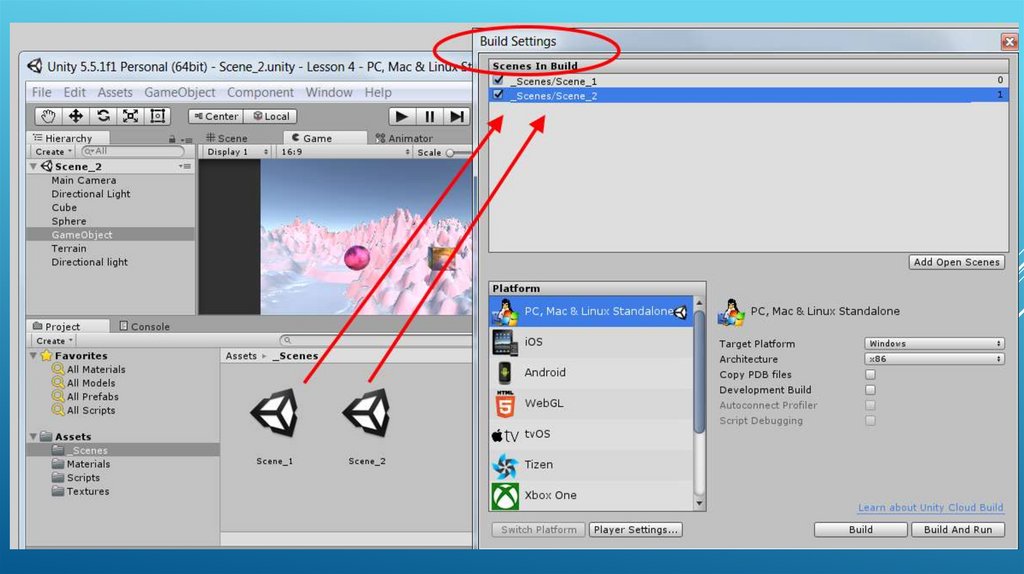Start Play mode
1024x574 pixels.
click(402, 117)
